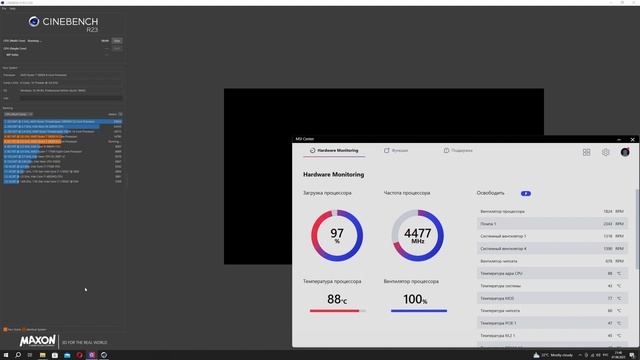The width and height of the screenshot is (640, 360).
Task: Open the notification center icon
Action: click(632, 355)
